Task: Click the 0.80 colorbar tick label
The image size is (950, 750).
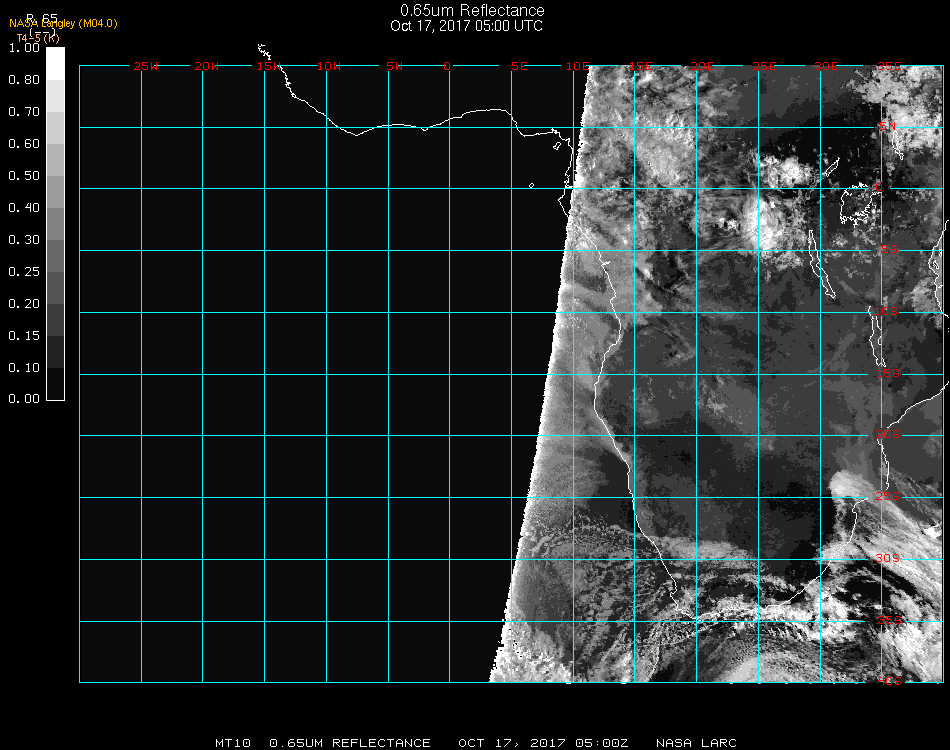Action: [23, 80]
